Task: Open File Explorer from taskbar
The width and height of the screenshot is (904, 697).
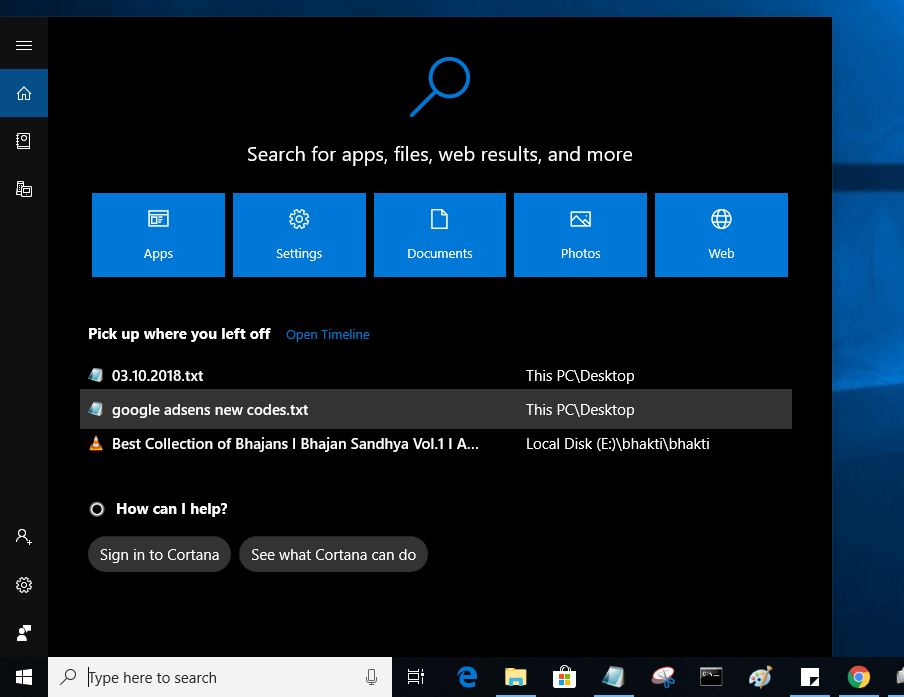Action: [x=515, y=677]
